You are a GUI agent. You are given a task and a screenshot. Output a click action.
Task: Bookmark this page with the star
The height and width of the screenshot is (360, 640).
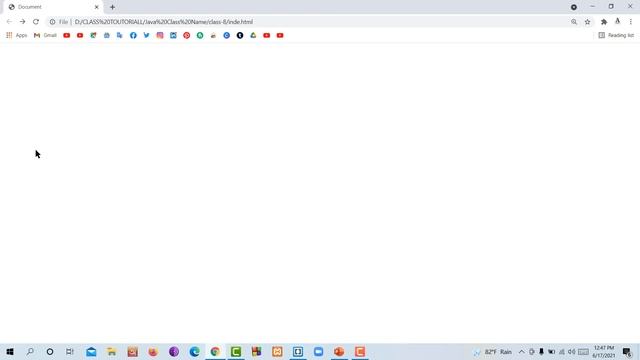point(587,22)
